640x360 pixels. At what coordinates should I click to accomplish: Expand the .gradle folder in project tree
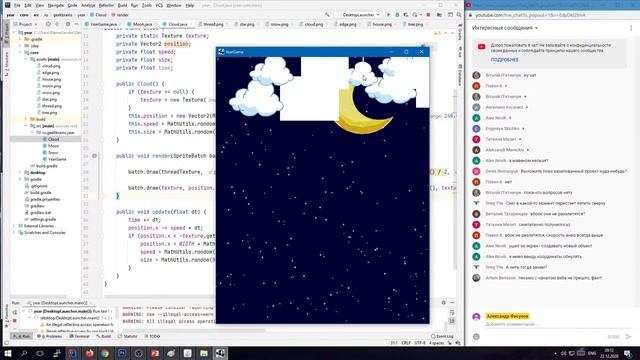point(20,39)
